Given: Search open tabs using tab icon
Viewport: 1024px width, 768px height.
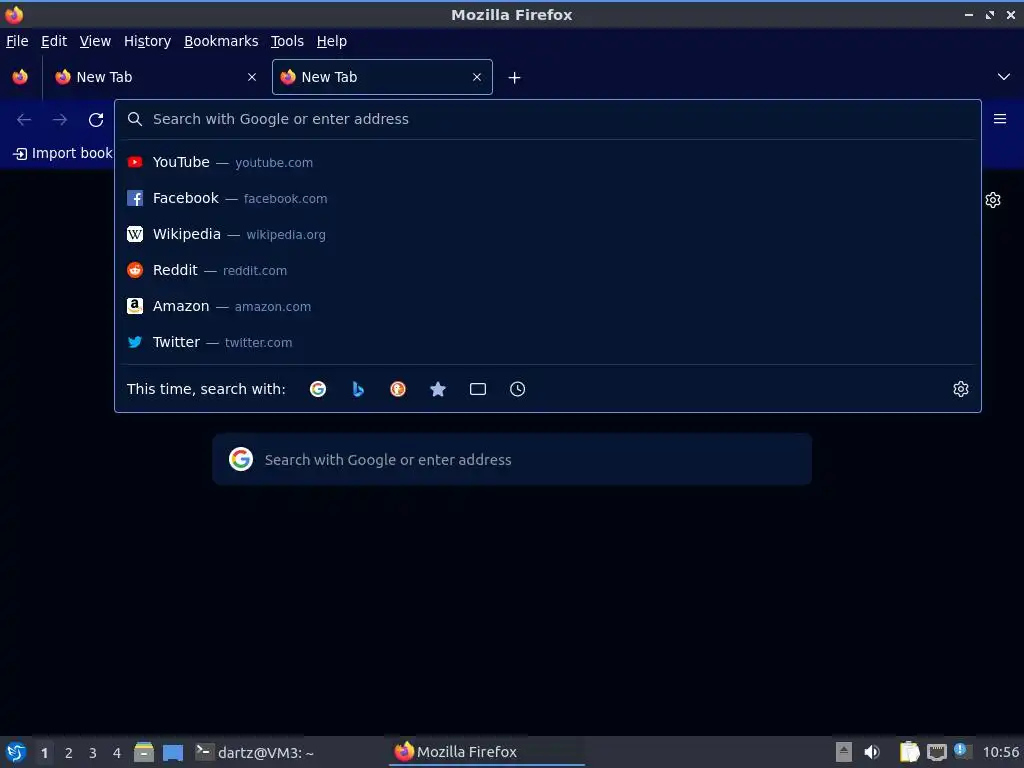Looking at the screenshot, I should [x=478, y=389].
